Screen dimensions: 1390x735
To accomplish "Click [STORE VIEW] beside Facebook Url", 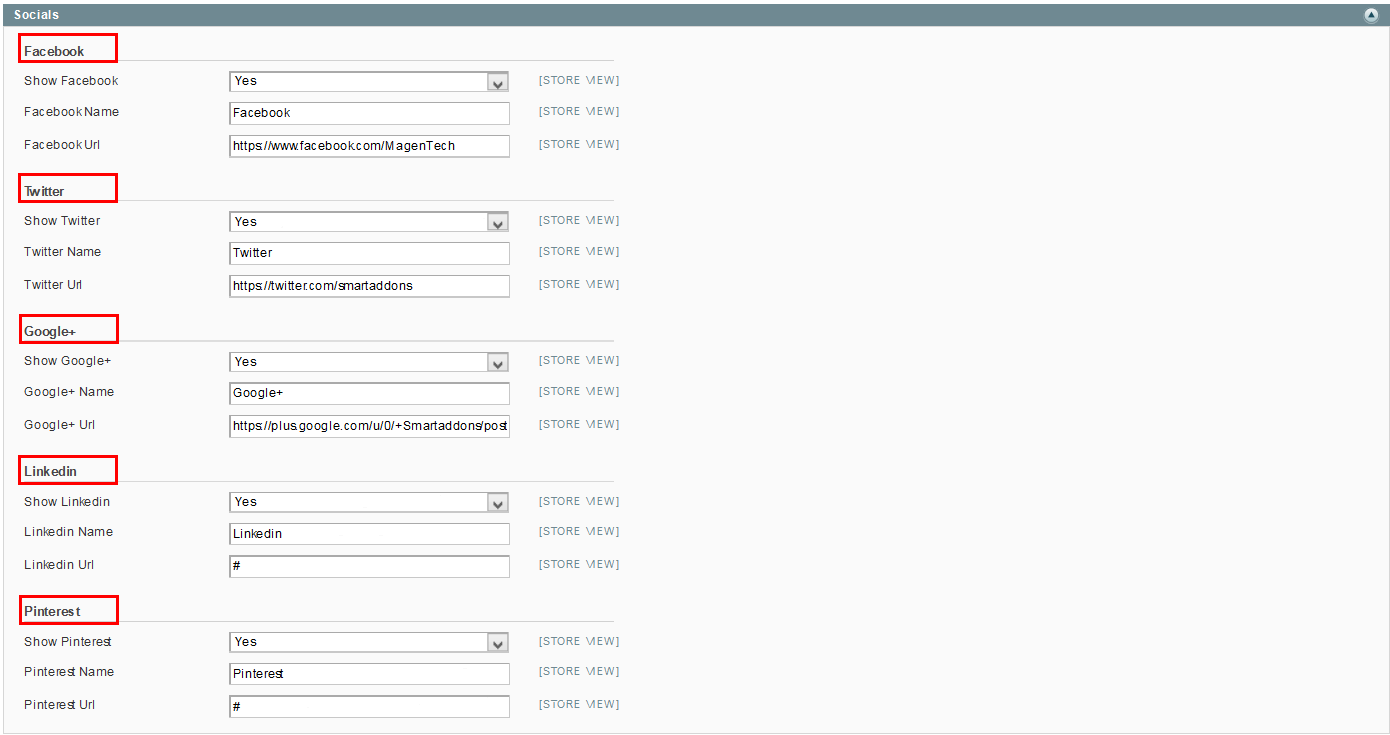I will pos(579,145).
